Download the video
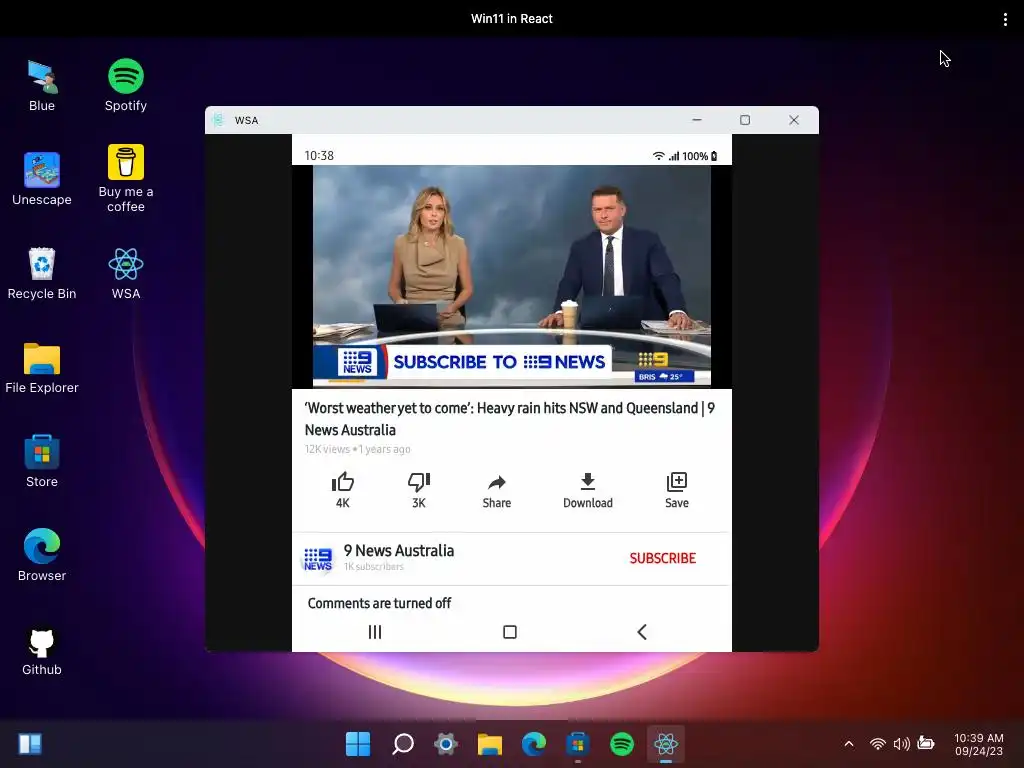Image resolution: width=1024 pixels, height=768 pixels. (x=588, y=490)
